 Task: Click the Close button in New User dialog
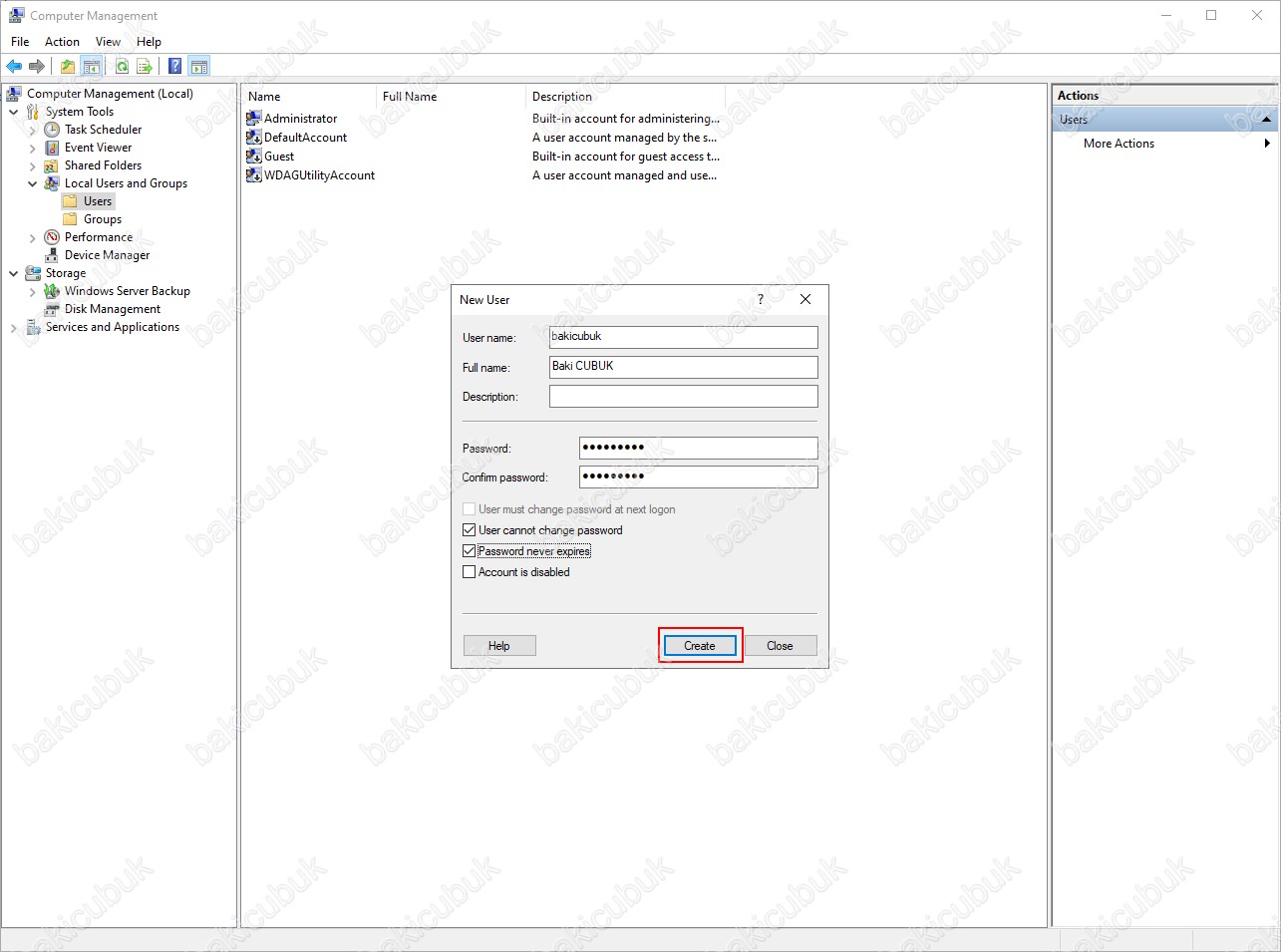point(780,646)
